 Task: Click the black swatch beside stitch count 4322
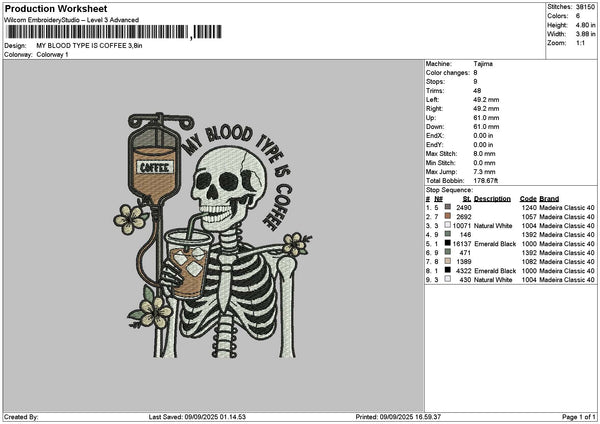pyautogui.click(x=447, y=270)
